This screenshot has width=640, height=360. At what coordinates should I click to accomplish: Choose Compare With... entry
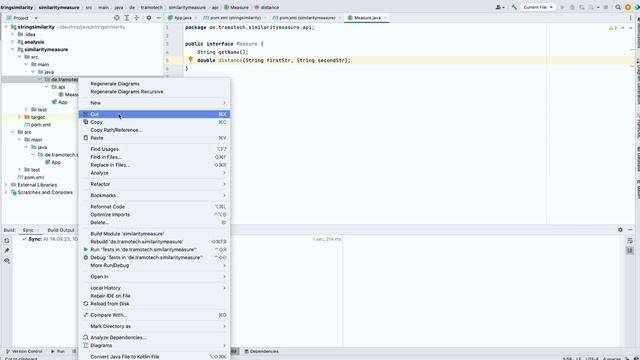point(154,315)
